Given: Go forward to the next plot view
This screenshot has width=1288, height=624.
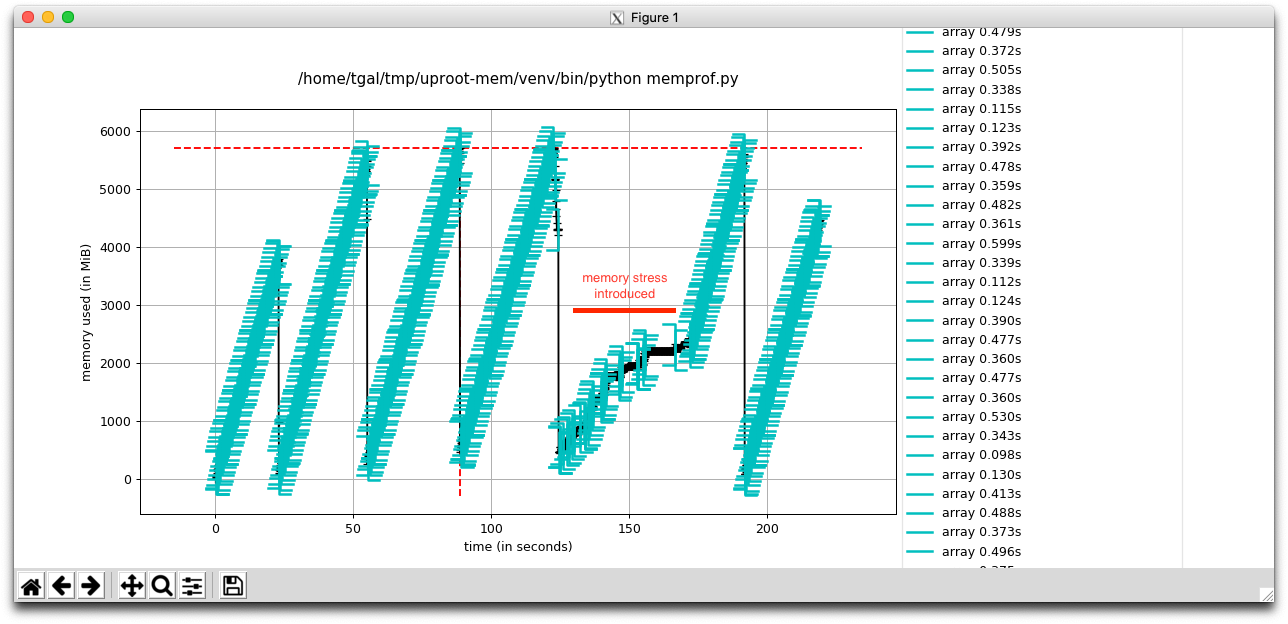Looking at the screenshot, I should tap(89, 586).
